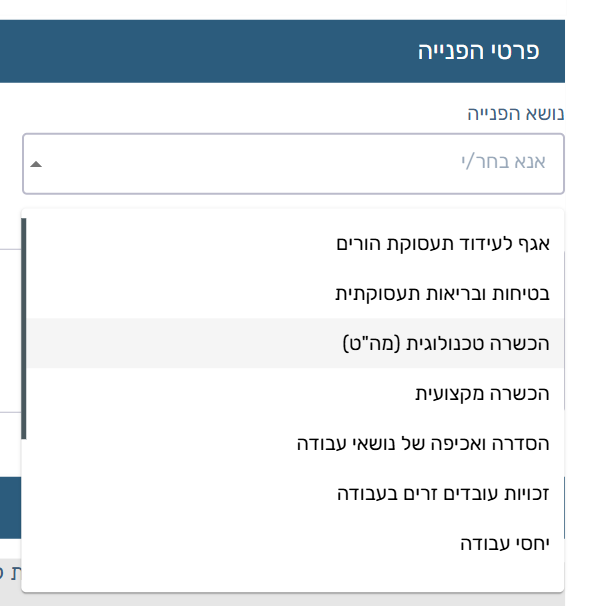This screenshot has height=606, width=613.
Task: Pick the הכשרה טכנולוגית (מה"ט) option
Action: pyautogui.click(x=445, y=343)
